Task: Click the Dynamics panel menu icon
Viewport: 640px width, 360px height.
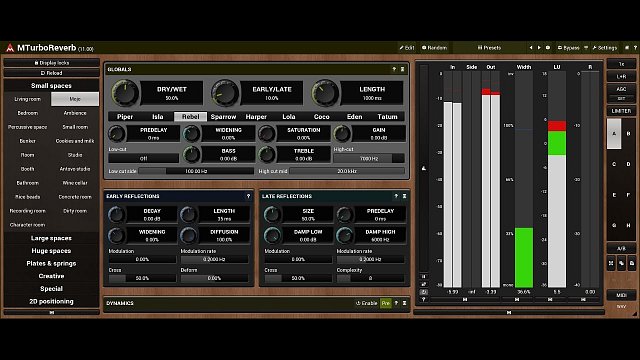Action: point(404,303)
